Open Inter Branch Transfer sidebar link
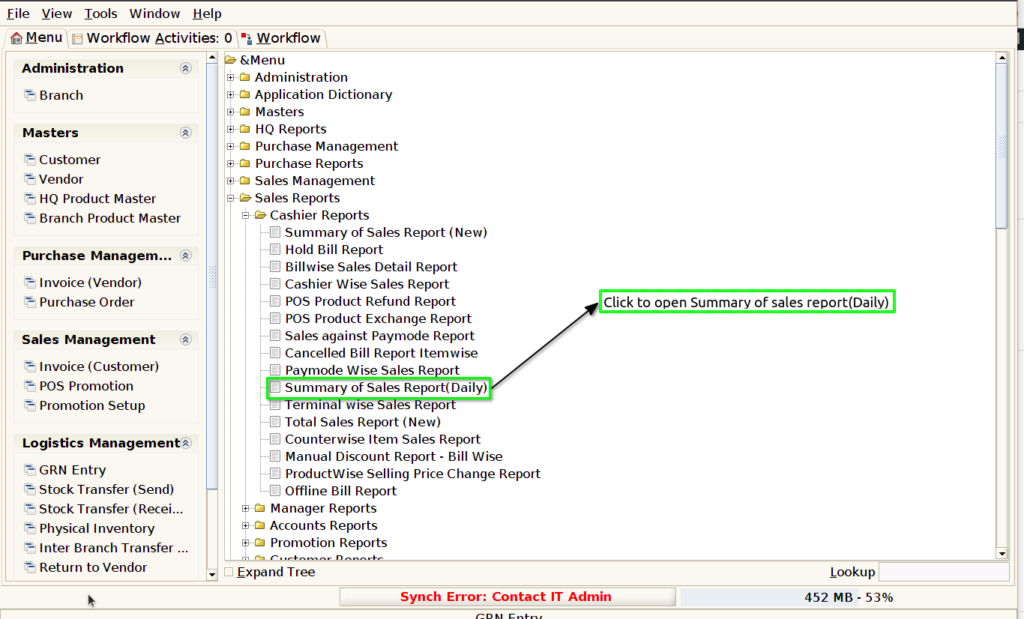The width and height of the screenshot is (1024, 619). [x=114, y=548]
